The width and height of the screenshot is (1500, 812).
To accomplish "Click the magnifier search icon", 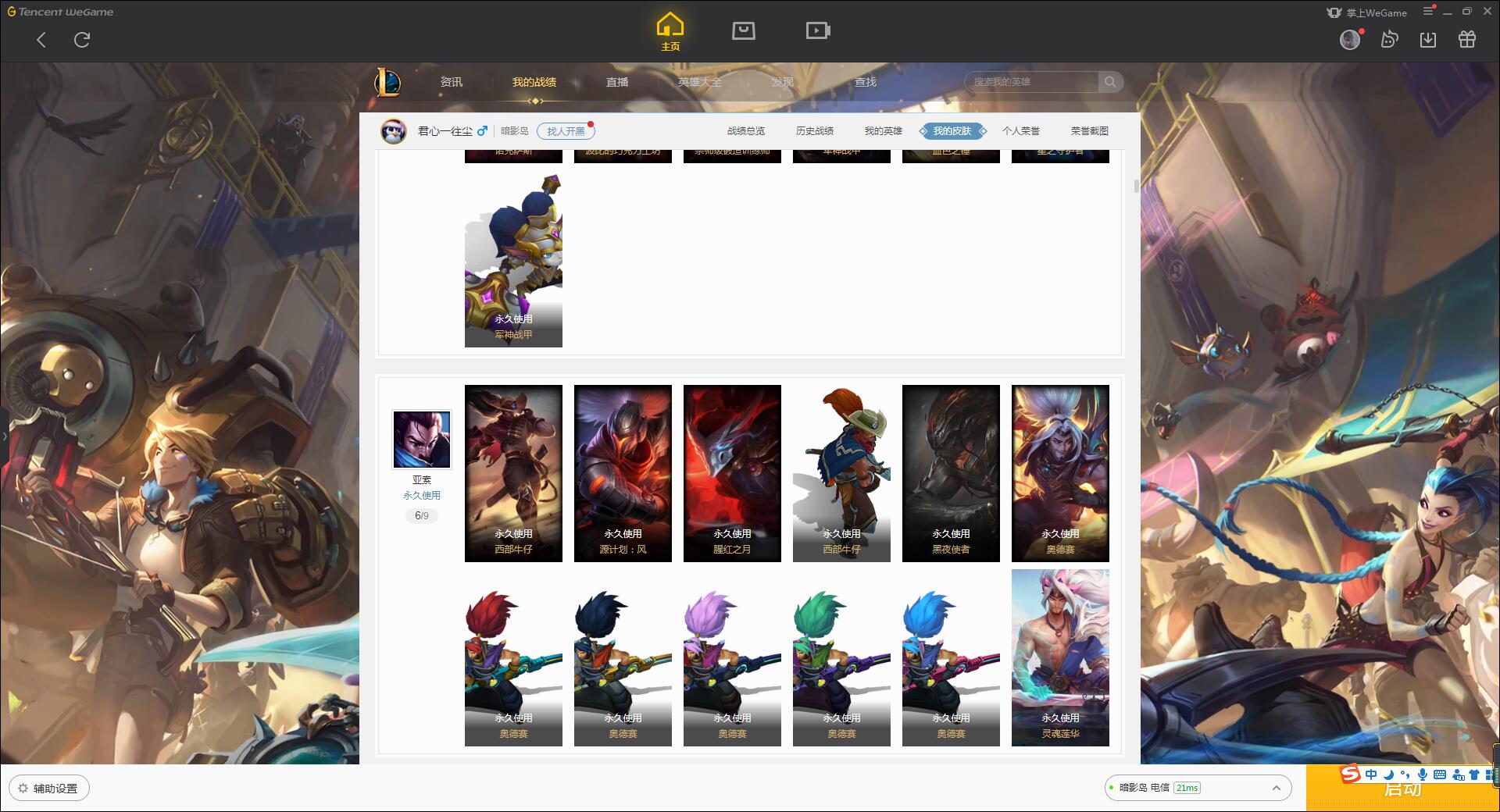I will click(x=1110, y=82).
